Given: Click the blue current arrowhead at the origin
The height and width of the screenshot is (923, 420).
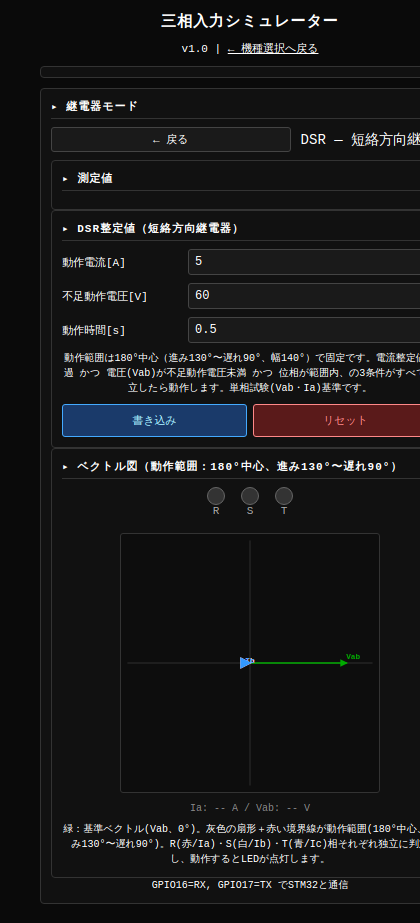Looking at the screenshot, I should (246, 663).
